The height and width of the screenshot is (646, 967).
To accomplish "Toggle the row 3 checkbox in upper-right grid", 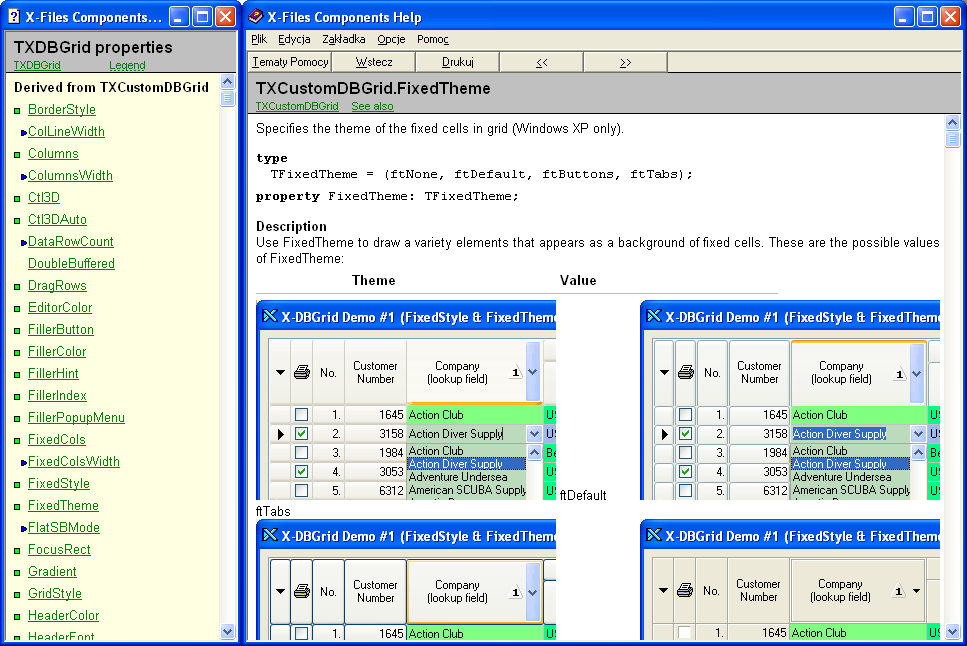I will [685, 453].
